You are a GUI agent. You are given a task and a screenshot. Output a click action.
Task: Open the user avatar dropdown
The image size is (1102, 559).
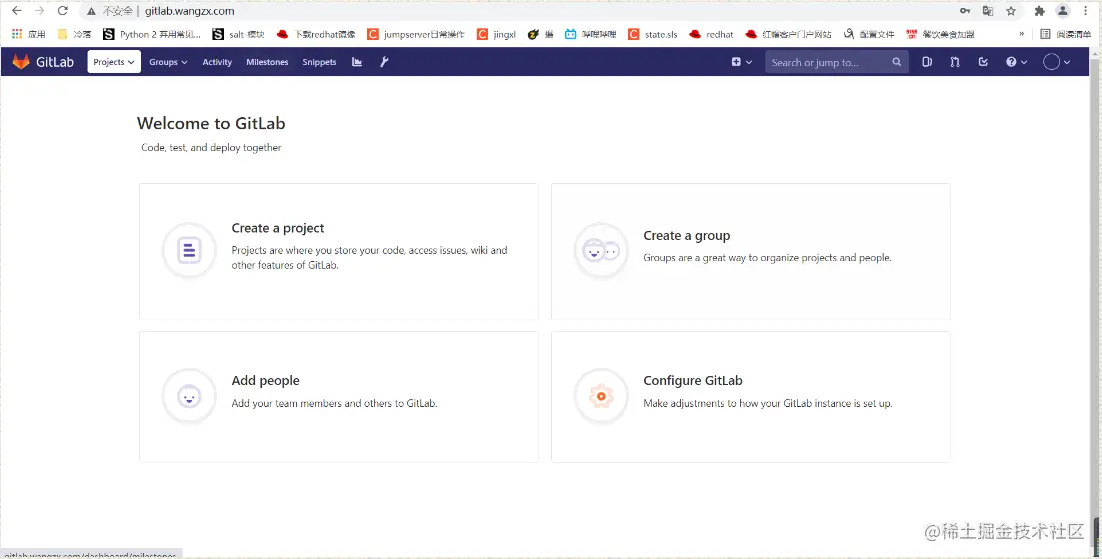1056,62
